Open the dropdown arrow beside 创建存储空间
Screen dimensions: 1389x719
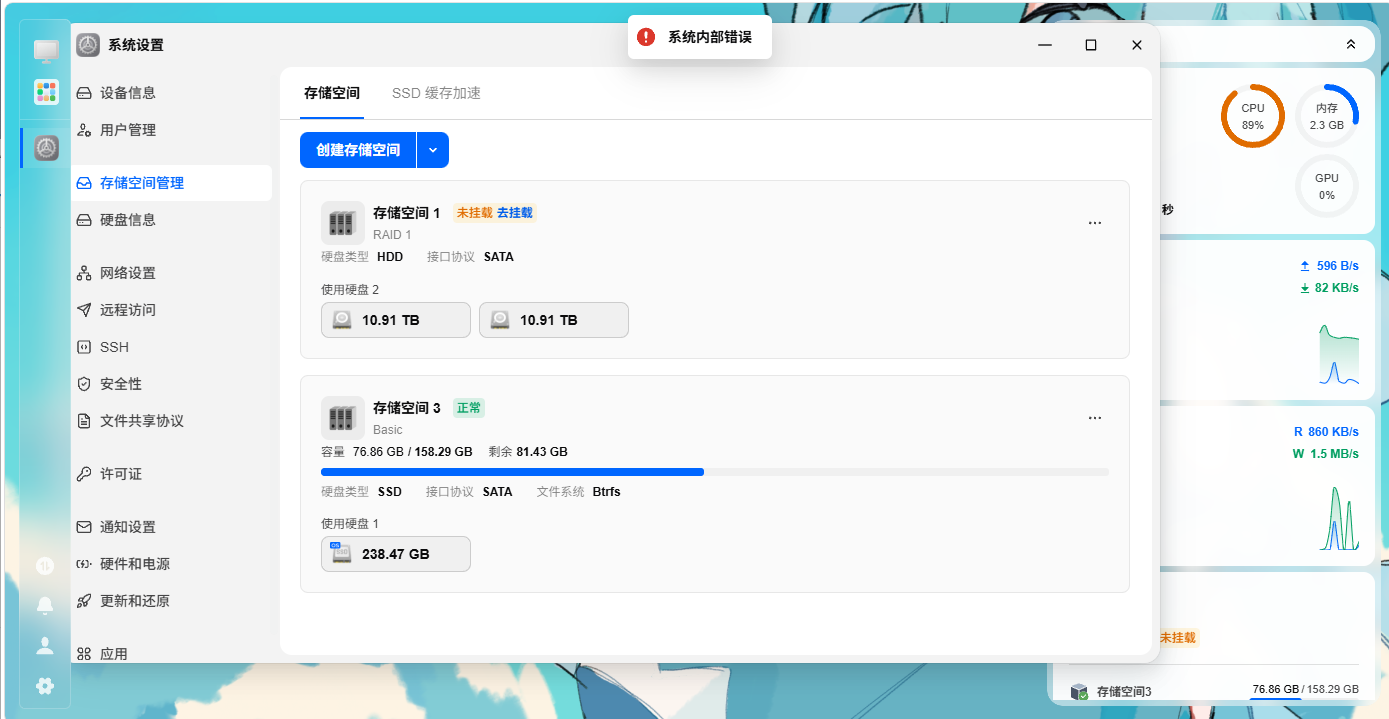coord(433,150)
